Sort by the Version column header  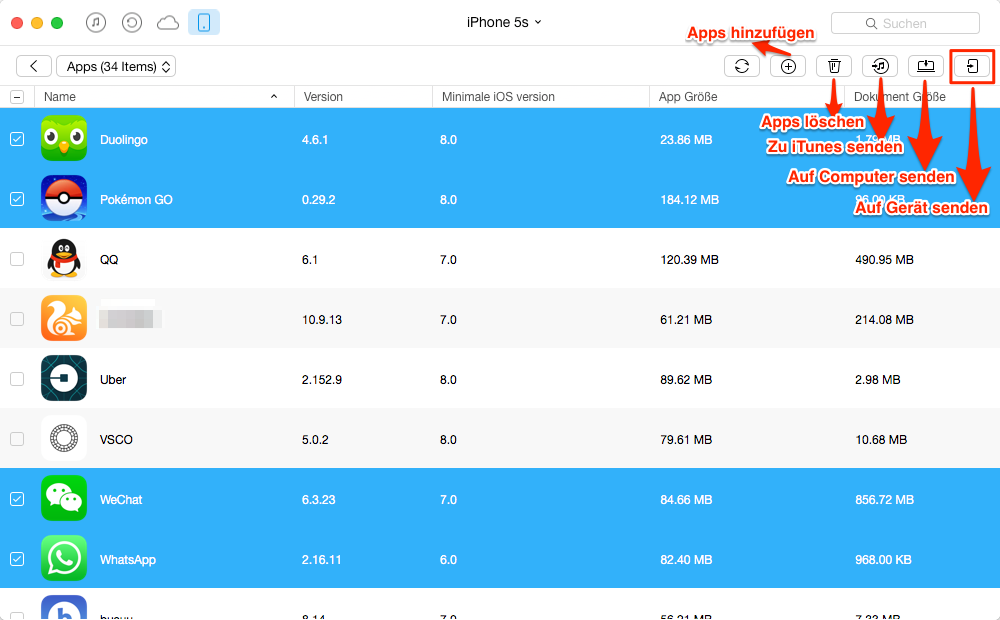coord(363,97)
